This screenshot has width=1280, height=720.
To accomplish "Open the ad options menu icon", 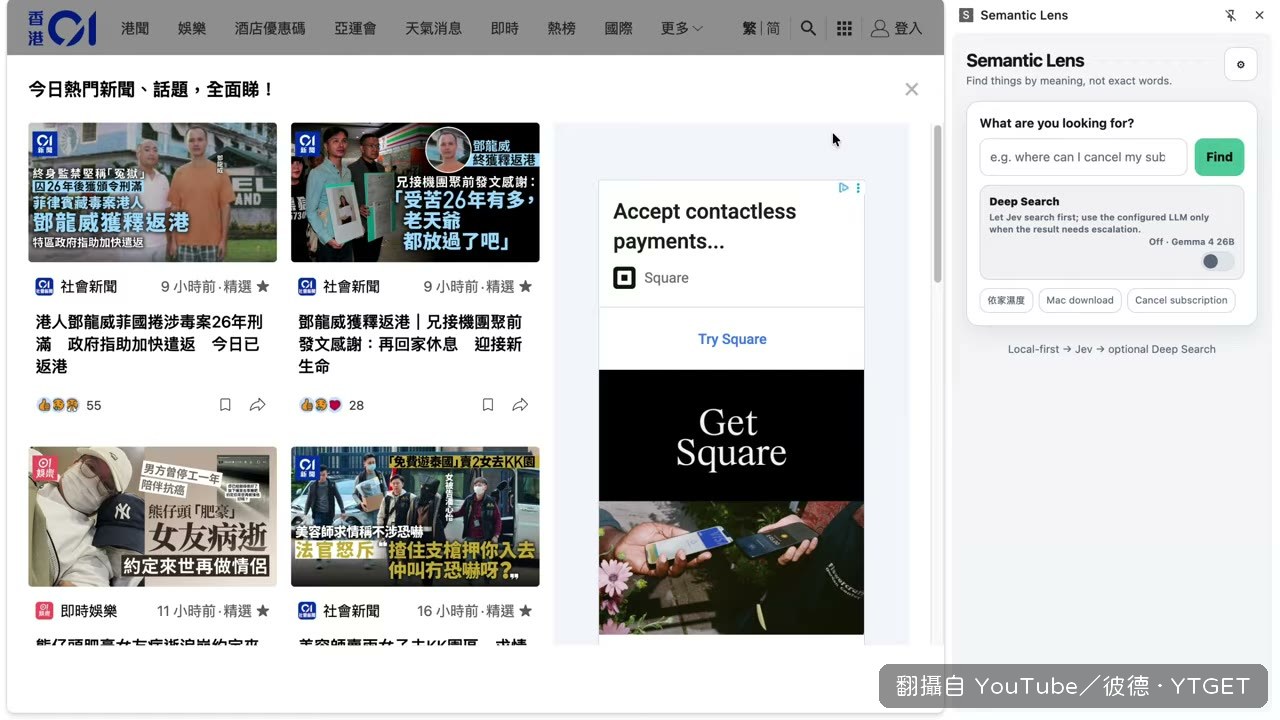I will 858,188.
